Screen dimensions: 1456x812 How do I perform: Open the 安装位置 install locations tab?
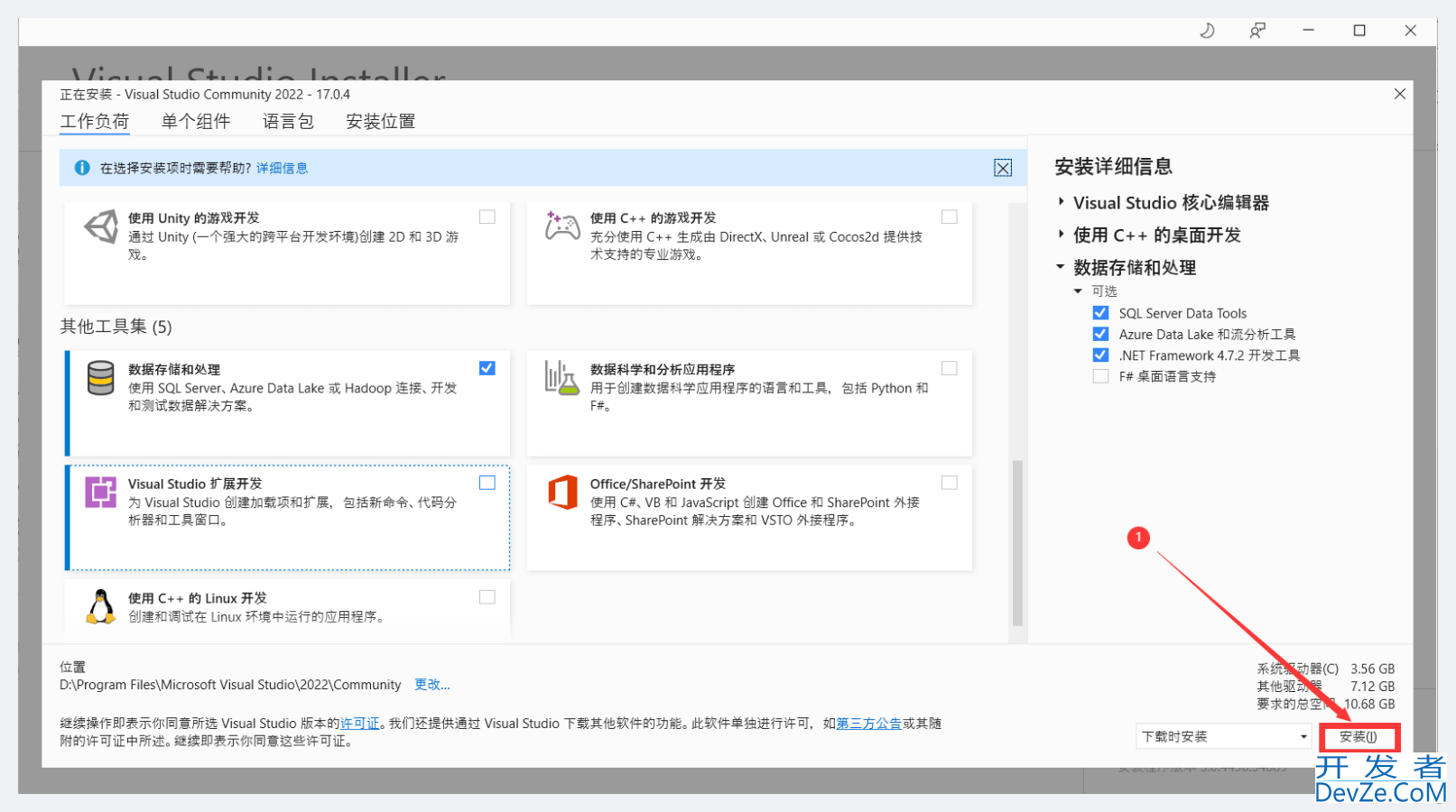[380, 121]
